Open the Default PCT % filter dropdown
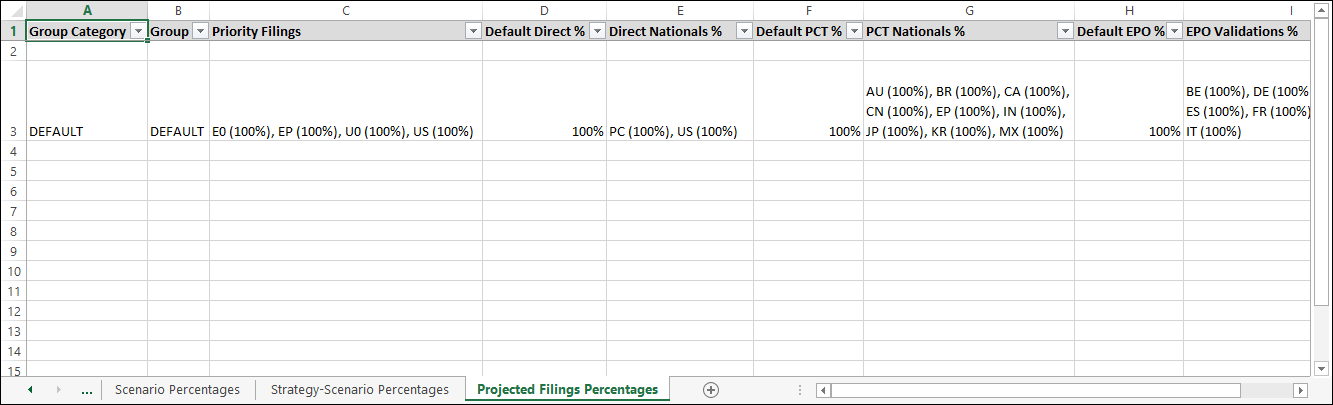1333x405 pixels. [x=853, y=32]
